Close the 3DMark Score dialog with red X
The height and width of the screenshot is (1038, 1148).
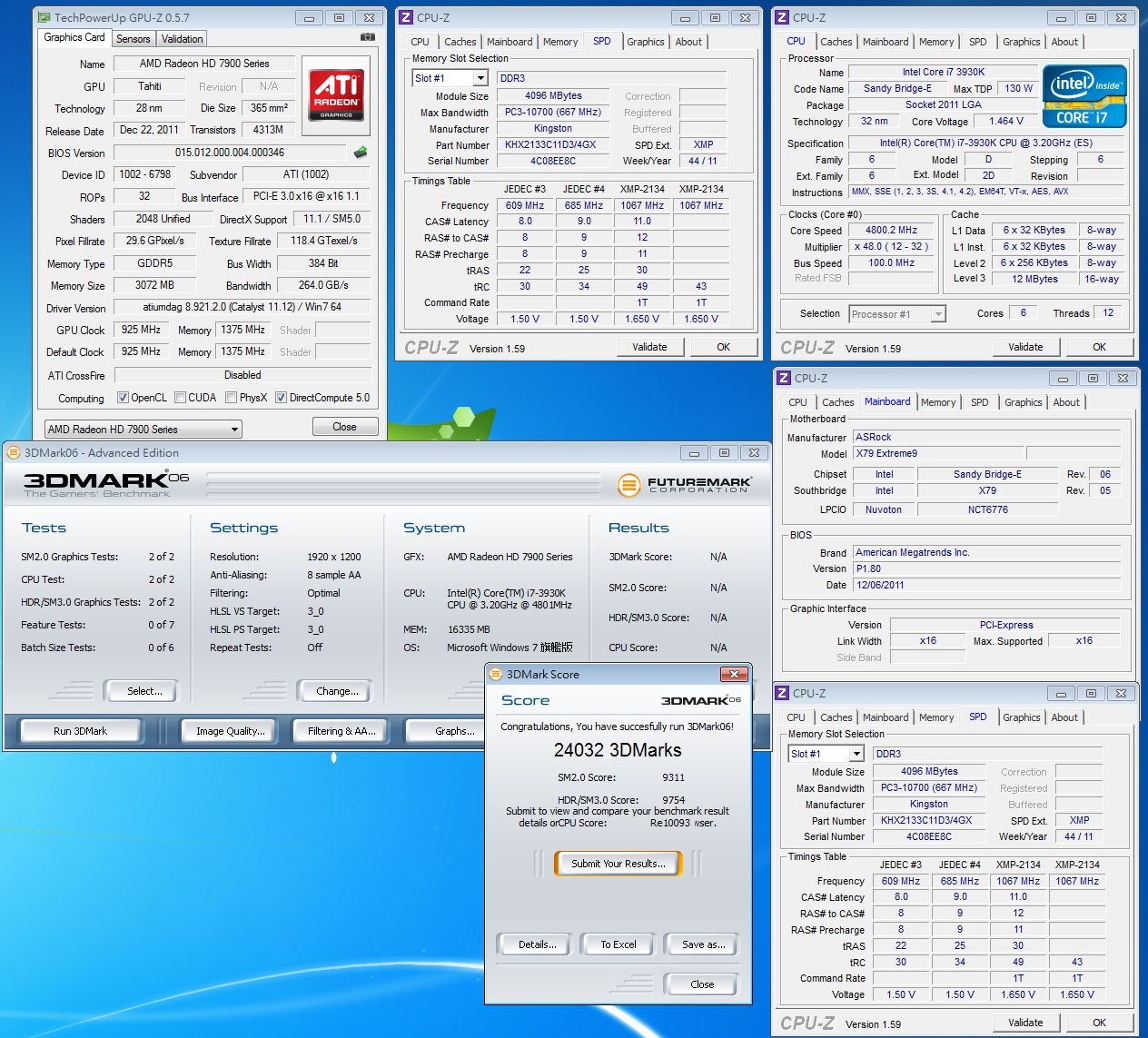pyautogui.click(x=733, y=674)
